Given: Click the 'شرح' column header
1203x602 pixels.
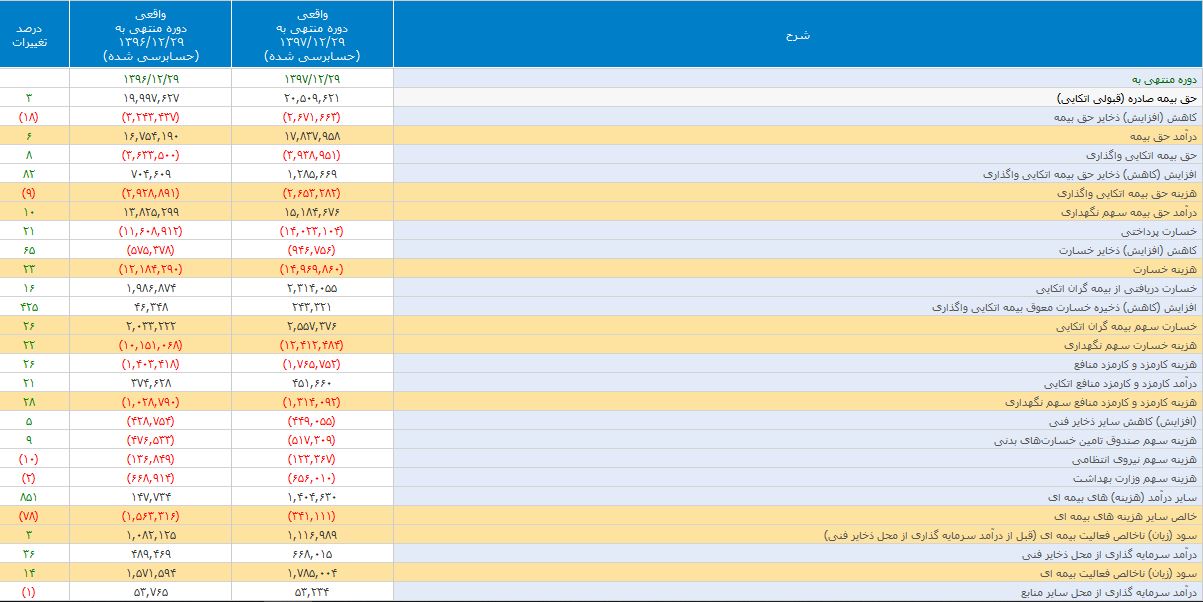Looking at the screenshot, I should 797,35.
